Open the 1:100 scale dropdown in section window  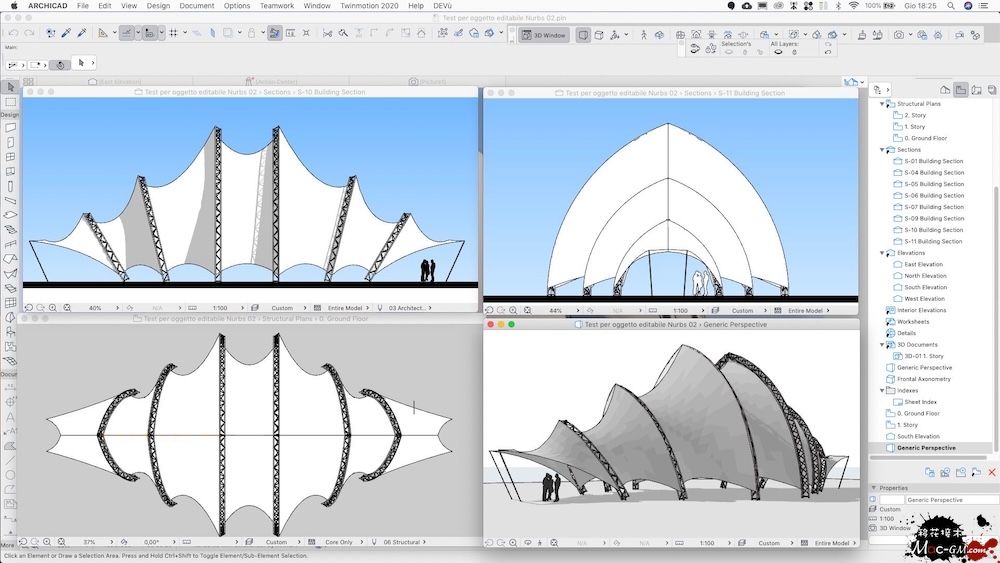point(221,308)
